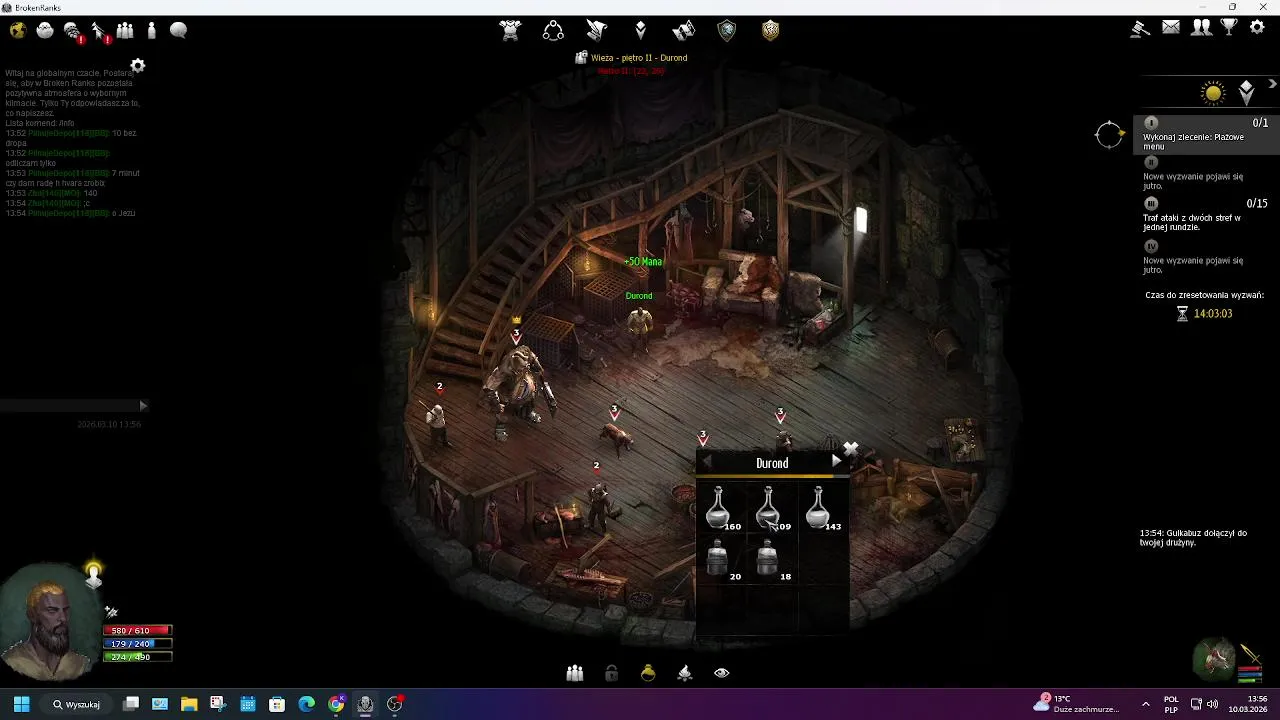1280x720 pixels.
Task: Open the trophy rankings icon
Action: click(1229, 28)
